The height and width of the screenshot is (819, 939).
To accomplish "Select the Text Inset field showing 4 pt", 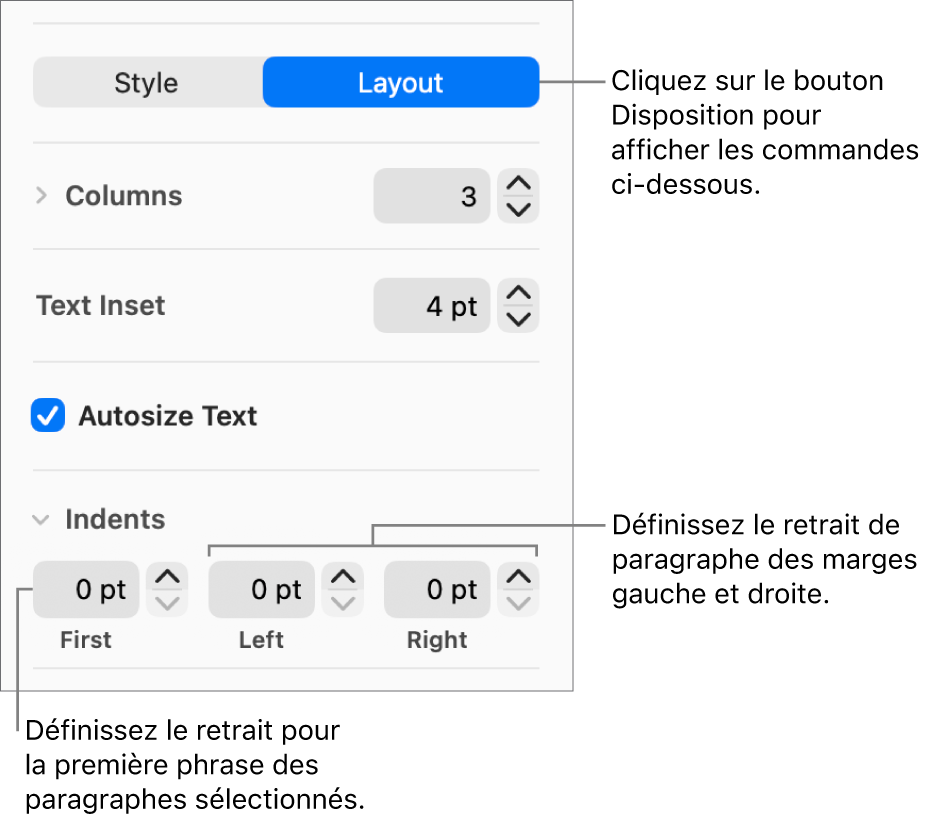I will point(432,305).
